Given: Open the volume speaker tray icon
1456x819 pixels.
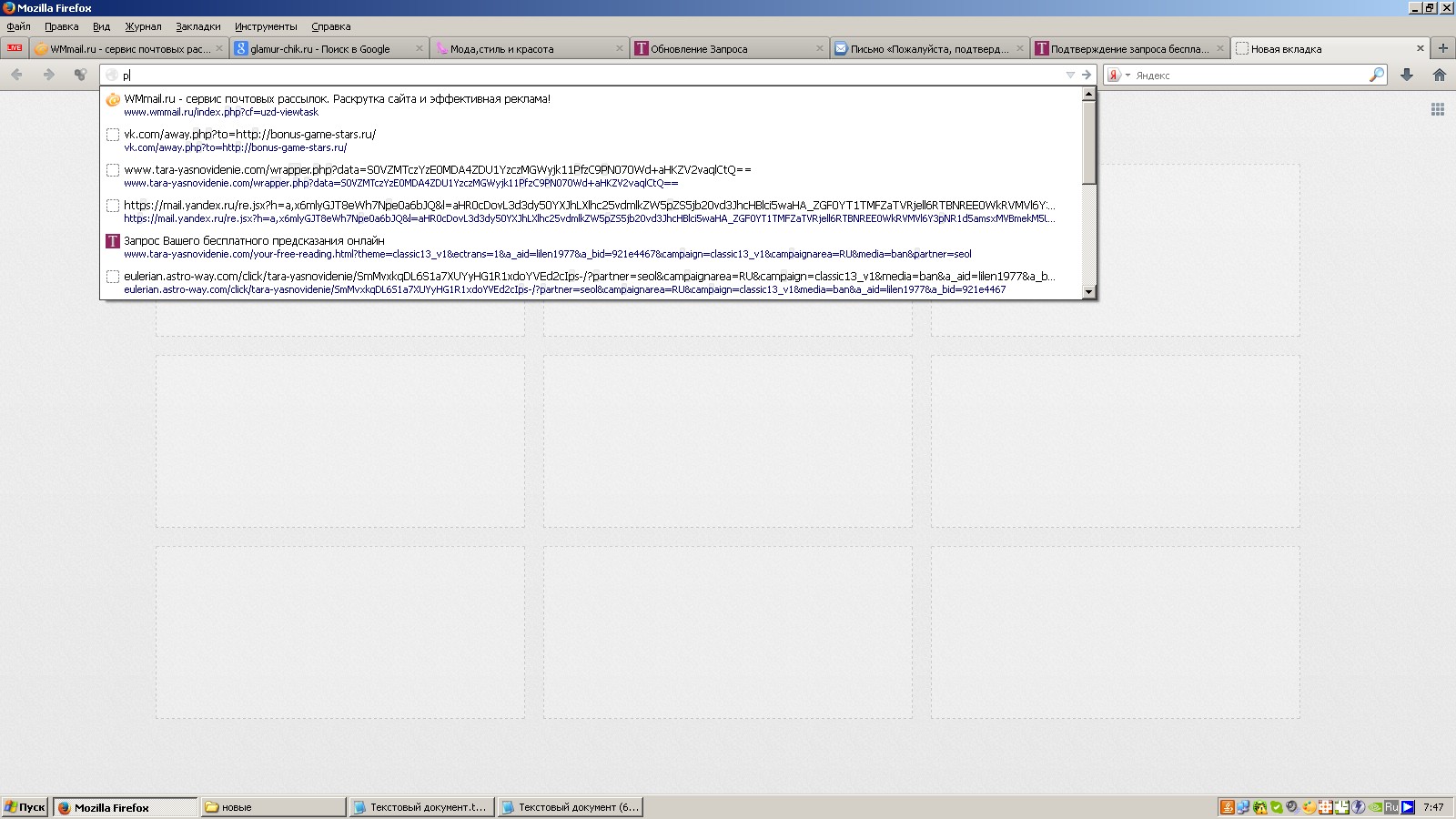Looking at the screenshot, I should pyautogui.click(x=1292, y=807).
